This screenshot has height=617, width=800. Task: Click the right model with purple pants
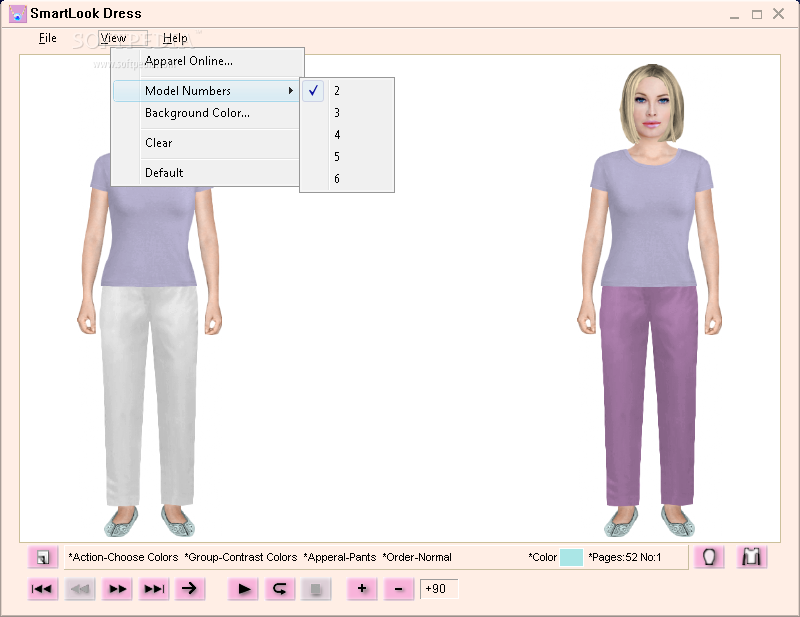(x=649, y=300)
